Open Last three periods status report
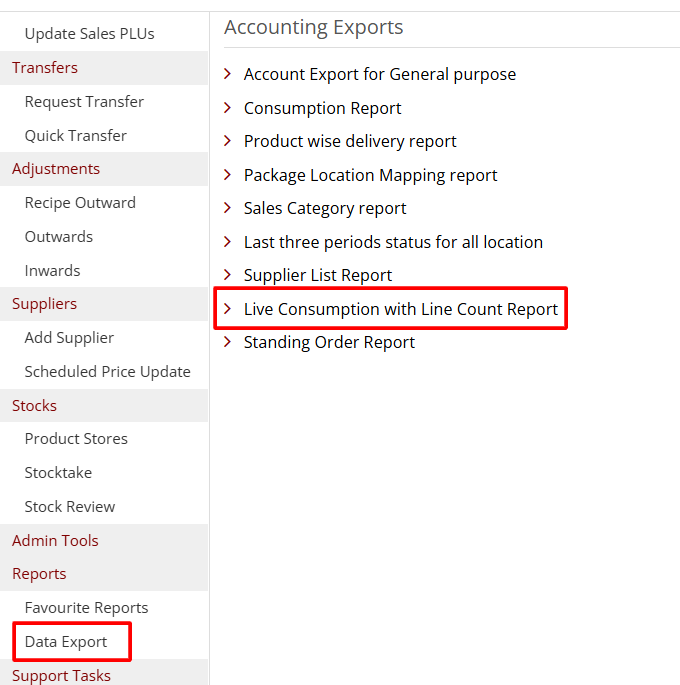Image resolution: width=680 pixels, height=685 pixels. coord(393,242)
